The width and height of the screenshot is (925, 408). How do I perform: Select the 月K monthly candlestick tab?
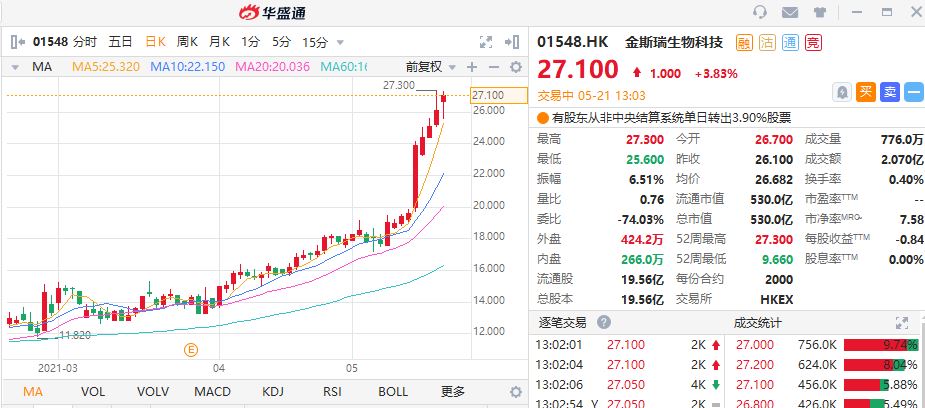[219, 42]
